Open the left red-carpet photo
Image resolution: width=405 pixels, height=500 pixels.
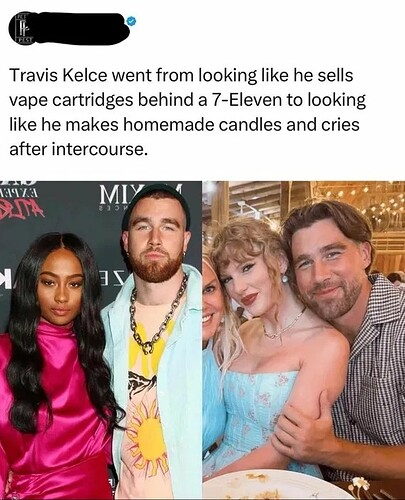tap(101, 340)
